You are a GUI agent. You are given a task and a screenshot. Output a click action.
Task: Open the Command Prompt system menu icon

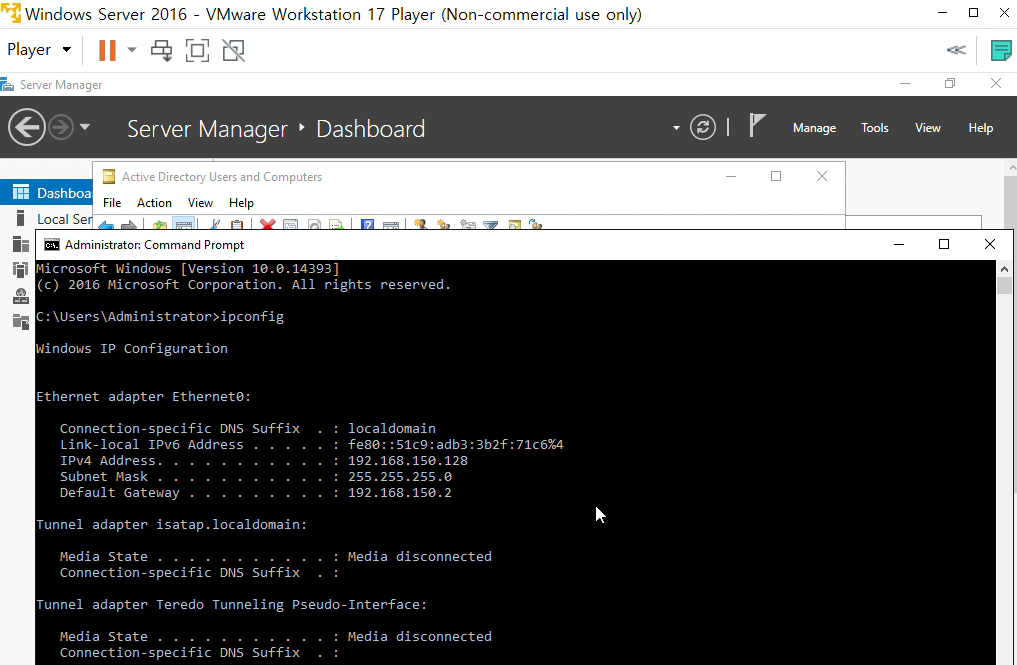tap(51, 245)
